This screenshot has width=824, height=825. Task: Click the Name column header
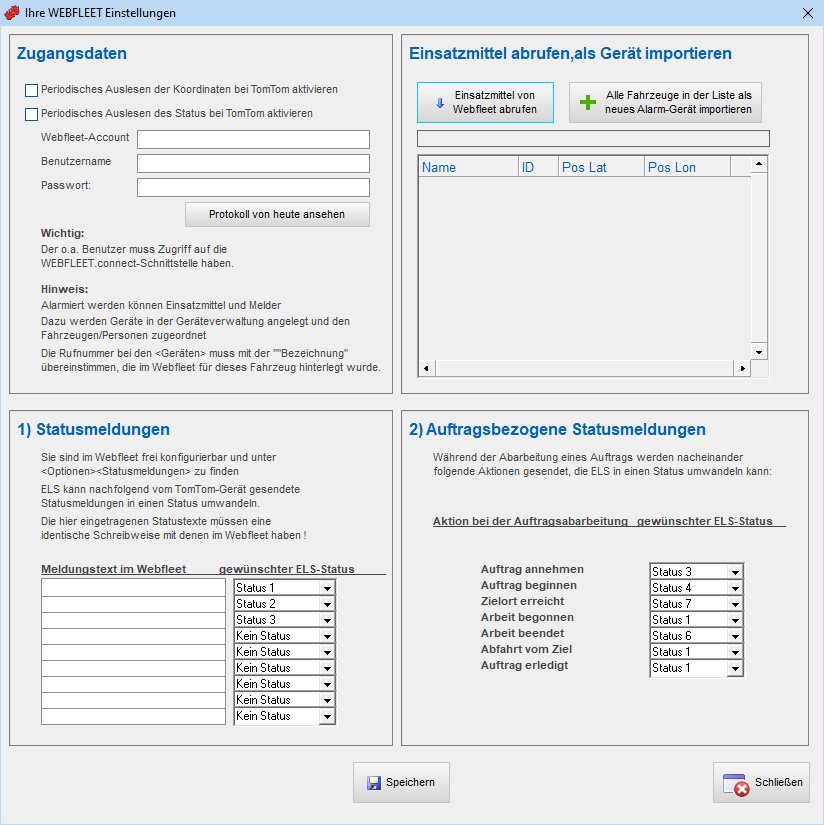coord(466,167)
